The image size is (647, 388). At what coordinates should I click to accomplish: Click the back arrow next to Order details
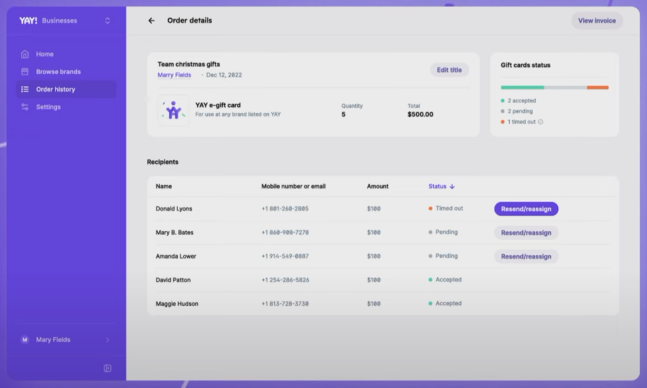[x=151, y=21]
